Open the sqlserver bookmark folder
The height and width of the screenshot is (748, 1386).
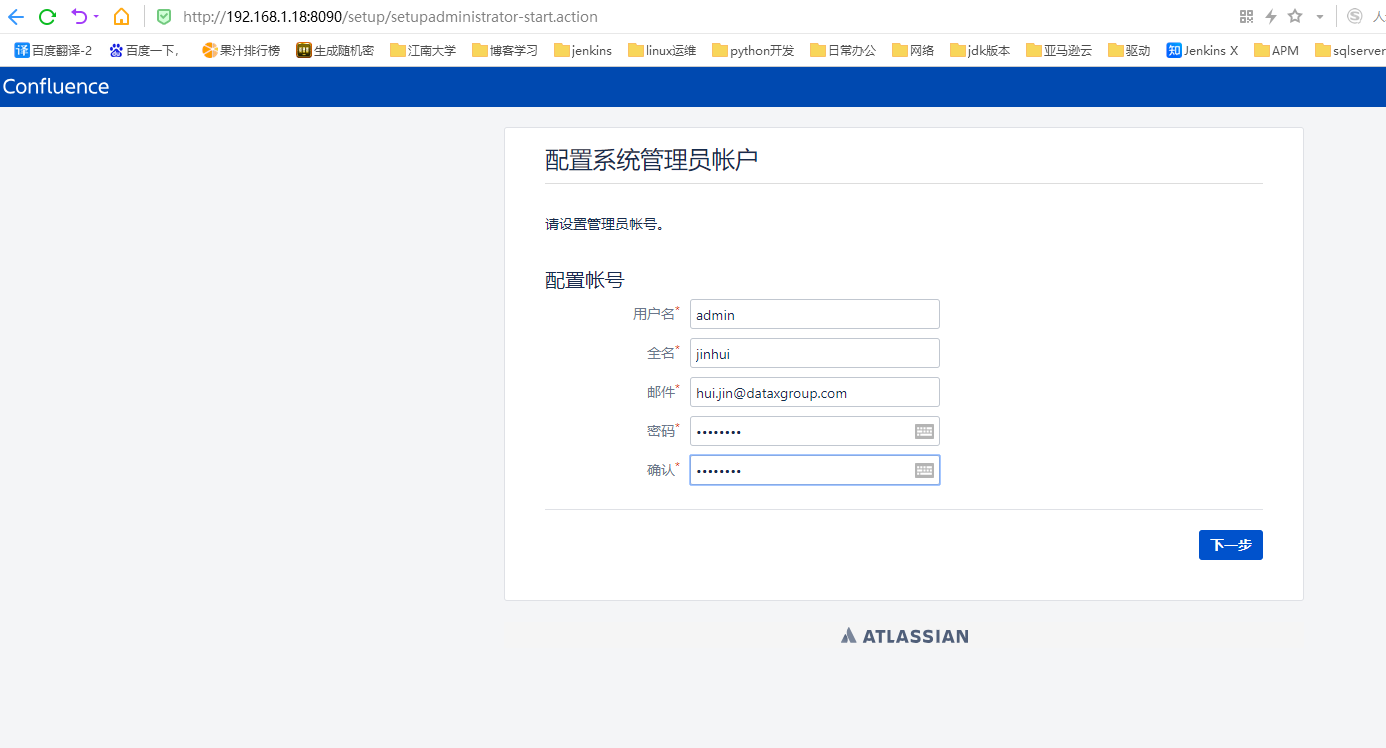click(x=1350, y=50)
